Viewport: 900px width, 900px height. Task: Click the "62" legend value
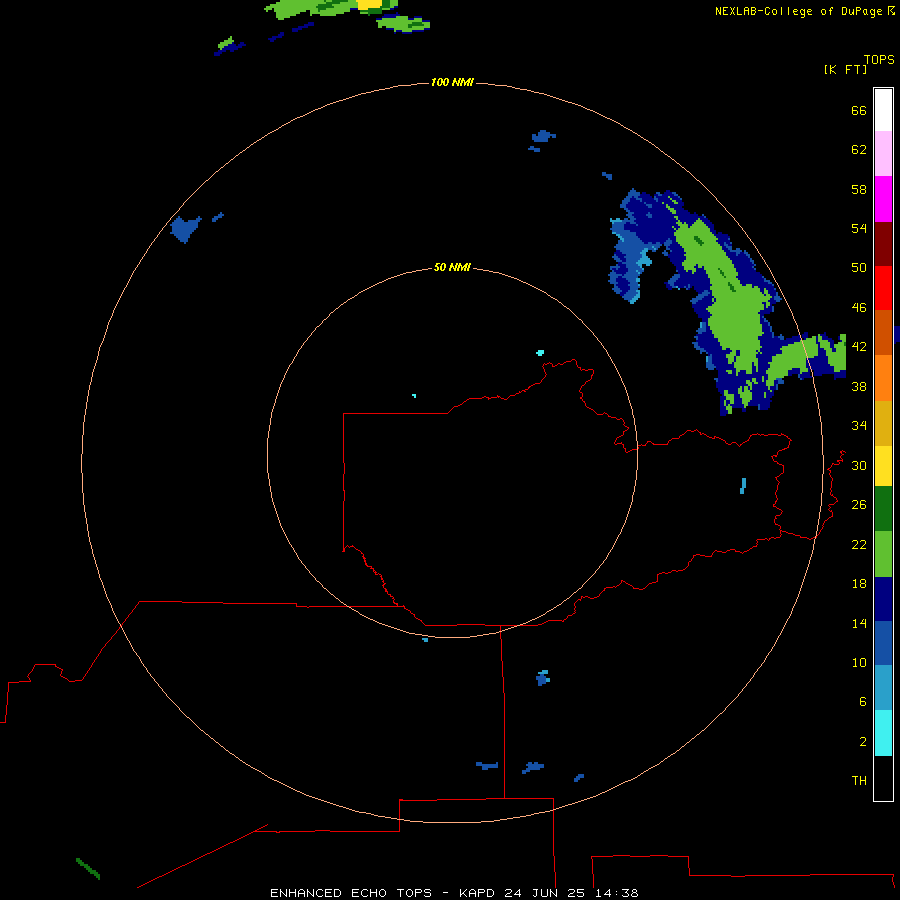(859, 150)
